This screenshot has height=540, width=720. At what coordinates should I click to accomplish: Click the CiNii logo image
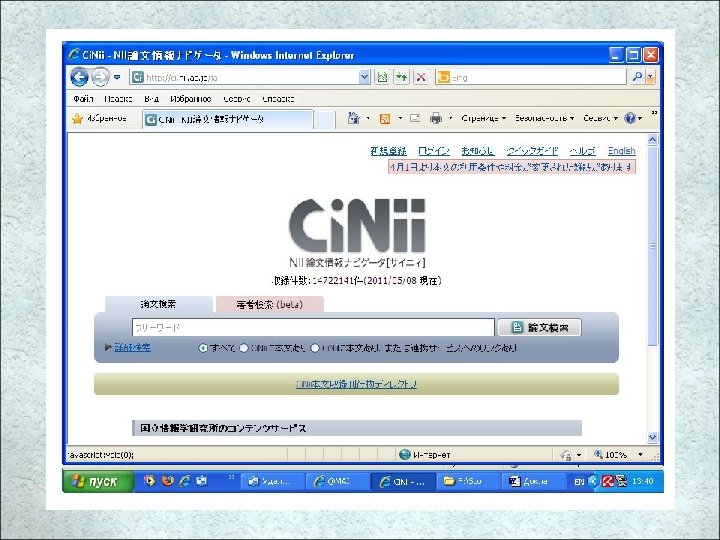(357, 225)
